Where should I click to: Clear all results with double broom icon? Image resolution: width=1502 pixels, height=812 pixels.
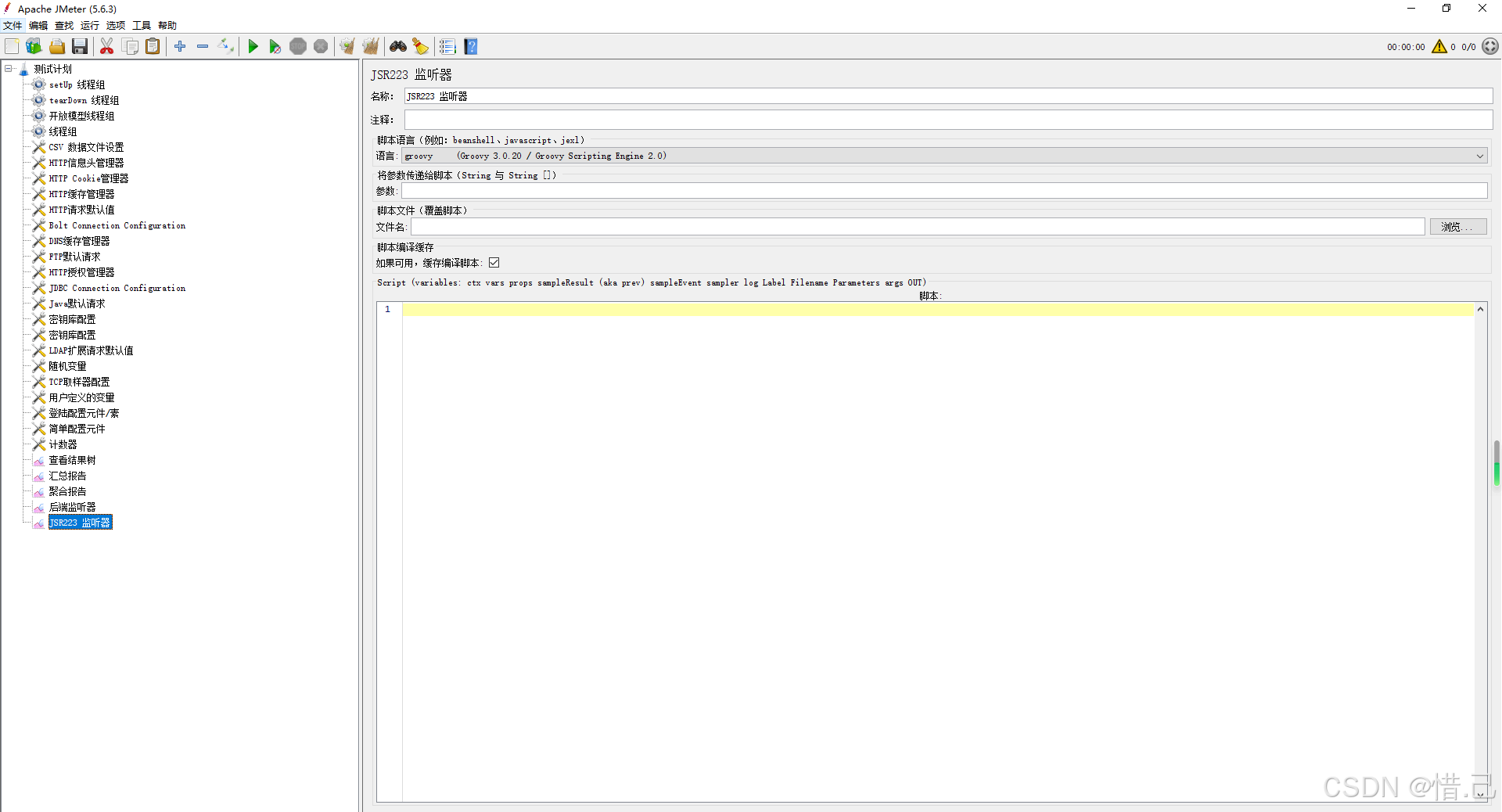tap(371, 47)
